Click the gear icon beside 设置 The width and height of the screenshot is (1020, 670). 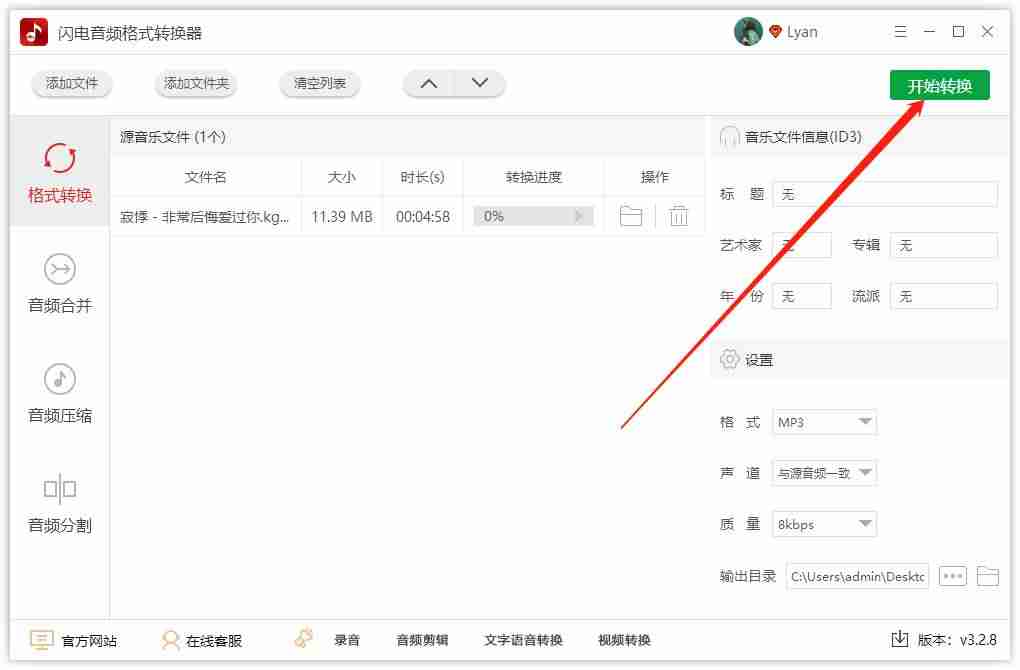(x=729, y=359)
